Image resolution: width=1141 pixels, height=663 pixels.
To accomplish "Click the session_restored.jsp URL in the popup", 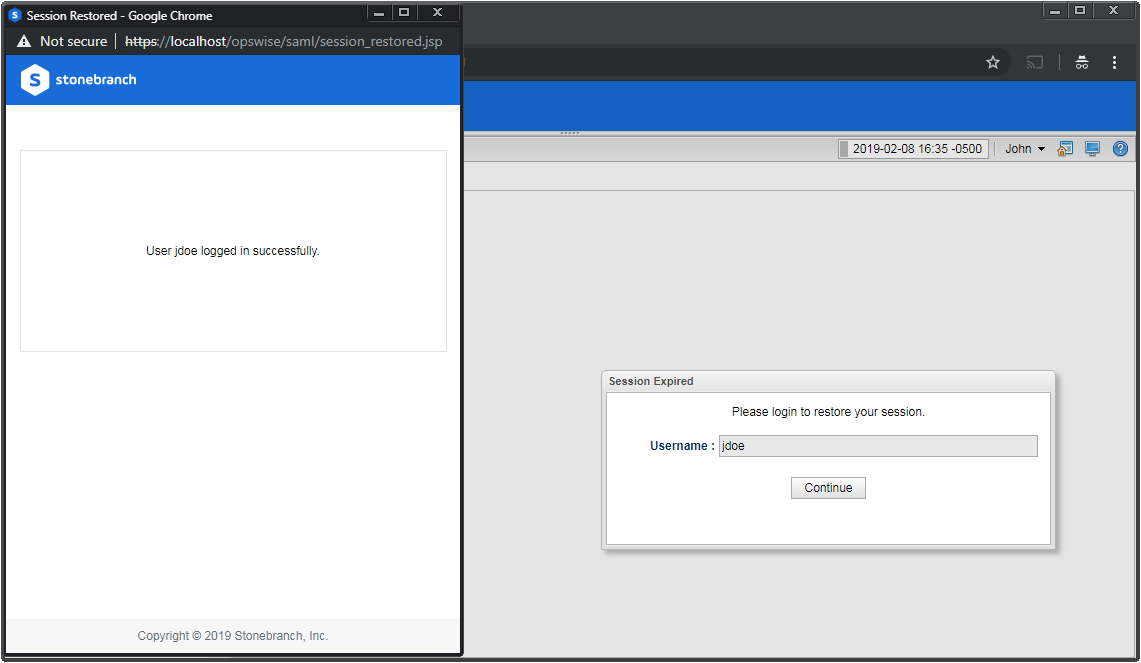I will 283,42.
